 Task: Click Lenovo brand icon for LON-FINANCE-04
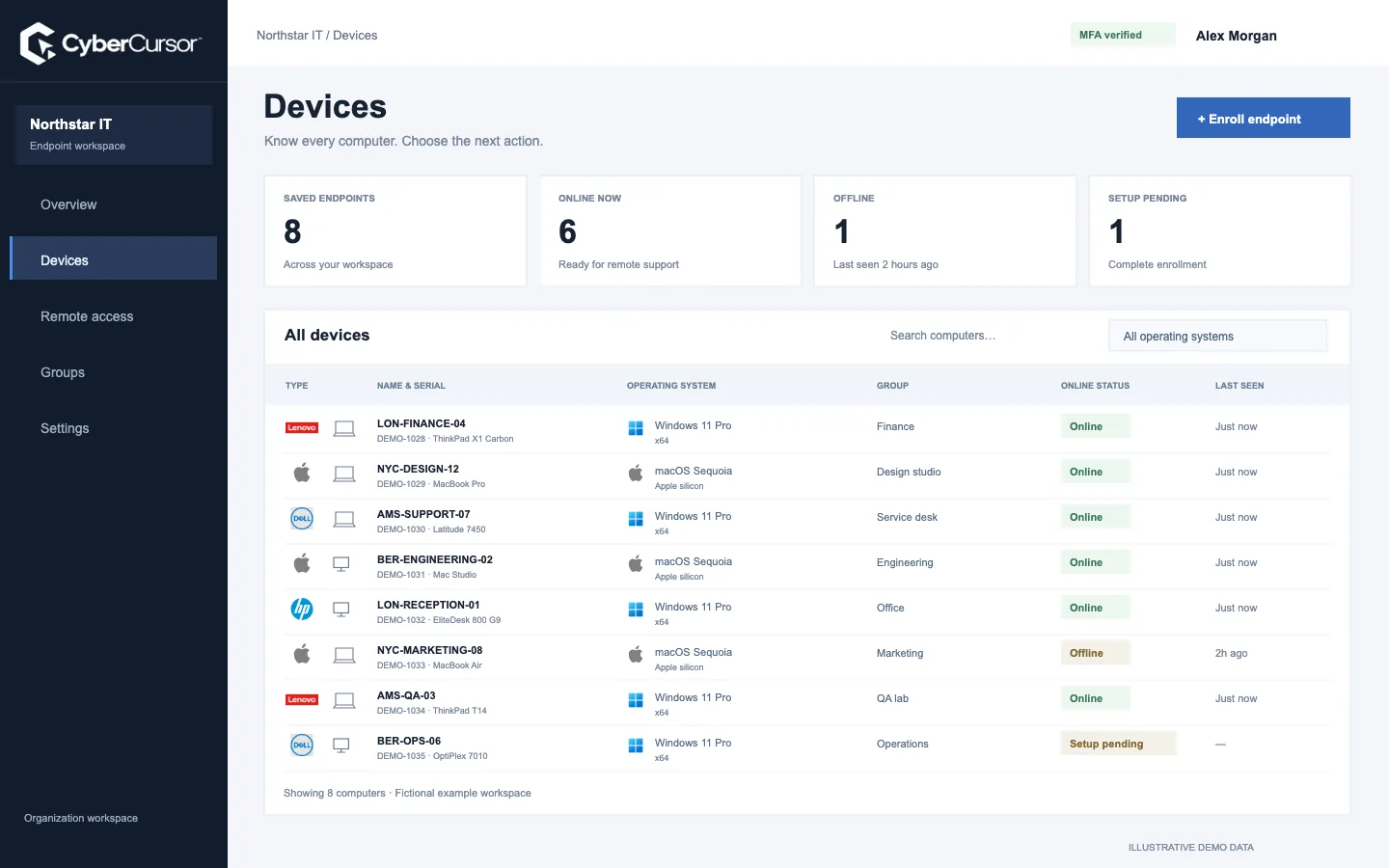coord(302,428)
